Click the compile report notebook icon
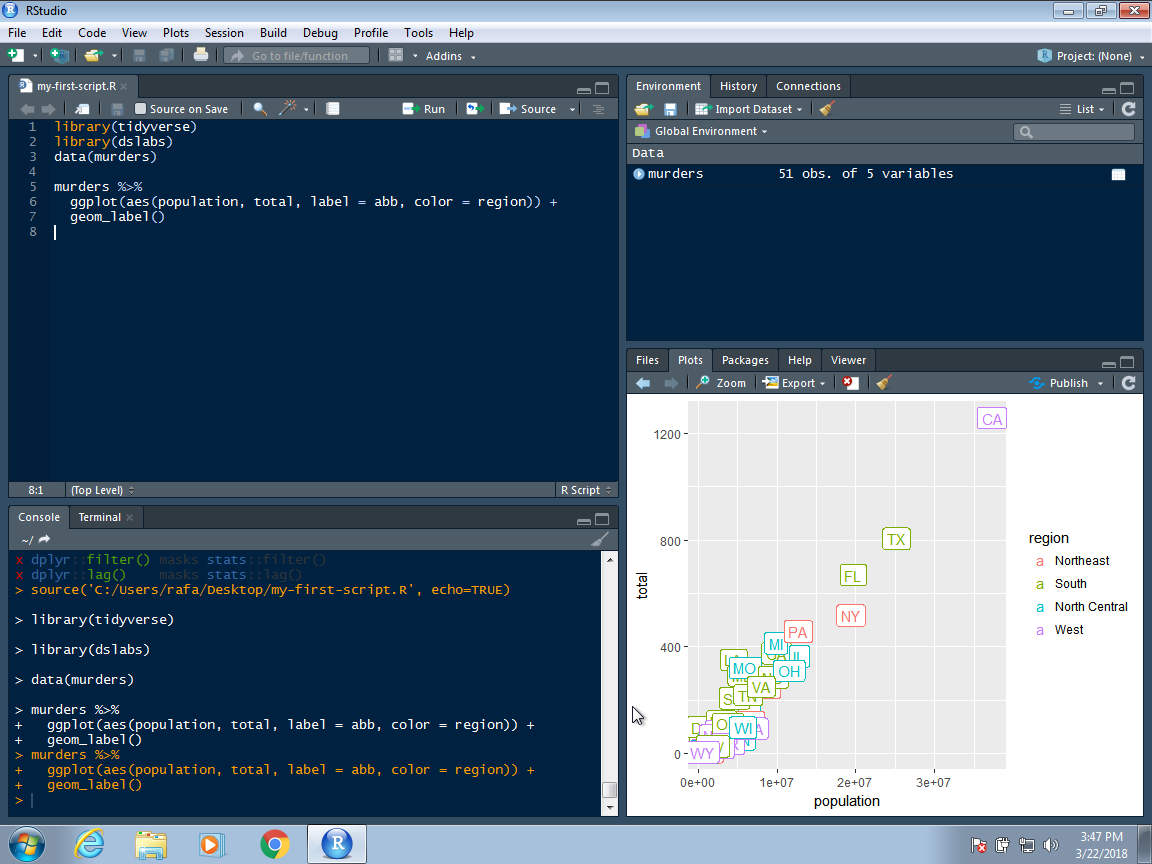This screenshot has height=864, width=1152. tap(333, 109)
